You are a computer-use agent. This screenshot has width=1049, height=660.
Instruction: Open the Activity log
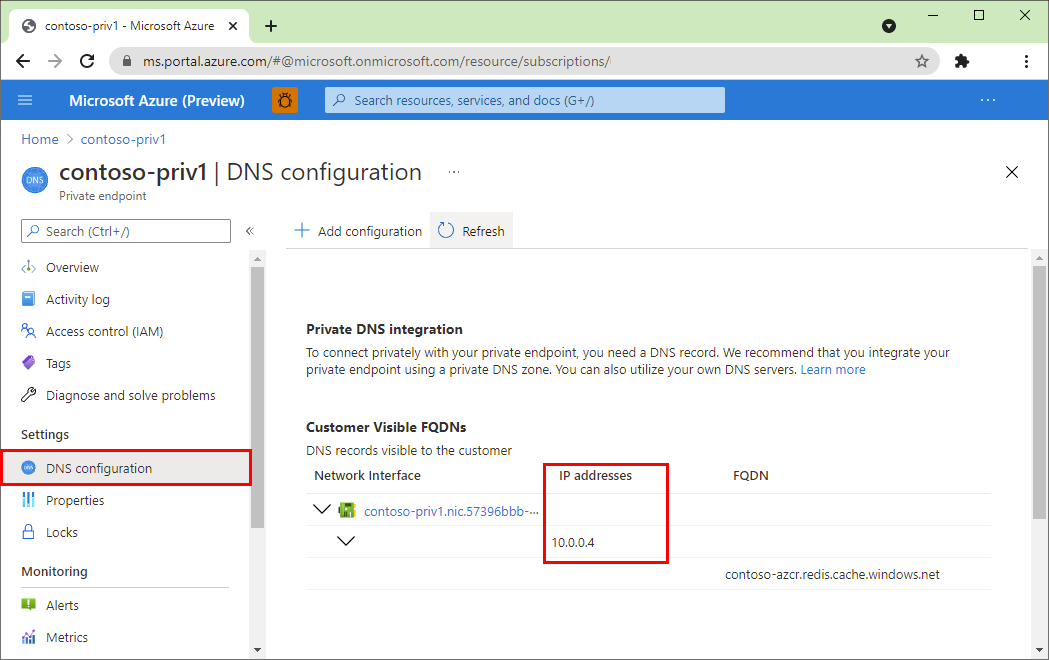77,299
